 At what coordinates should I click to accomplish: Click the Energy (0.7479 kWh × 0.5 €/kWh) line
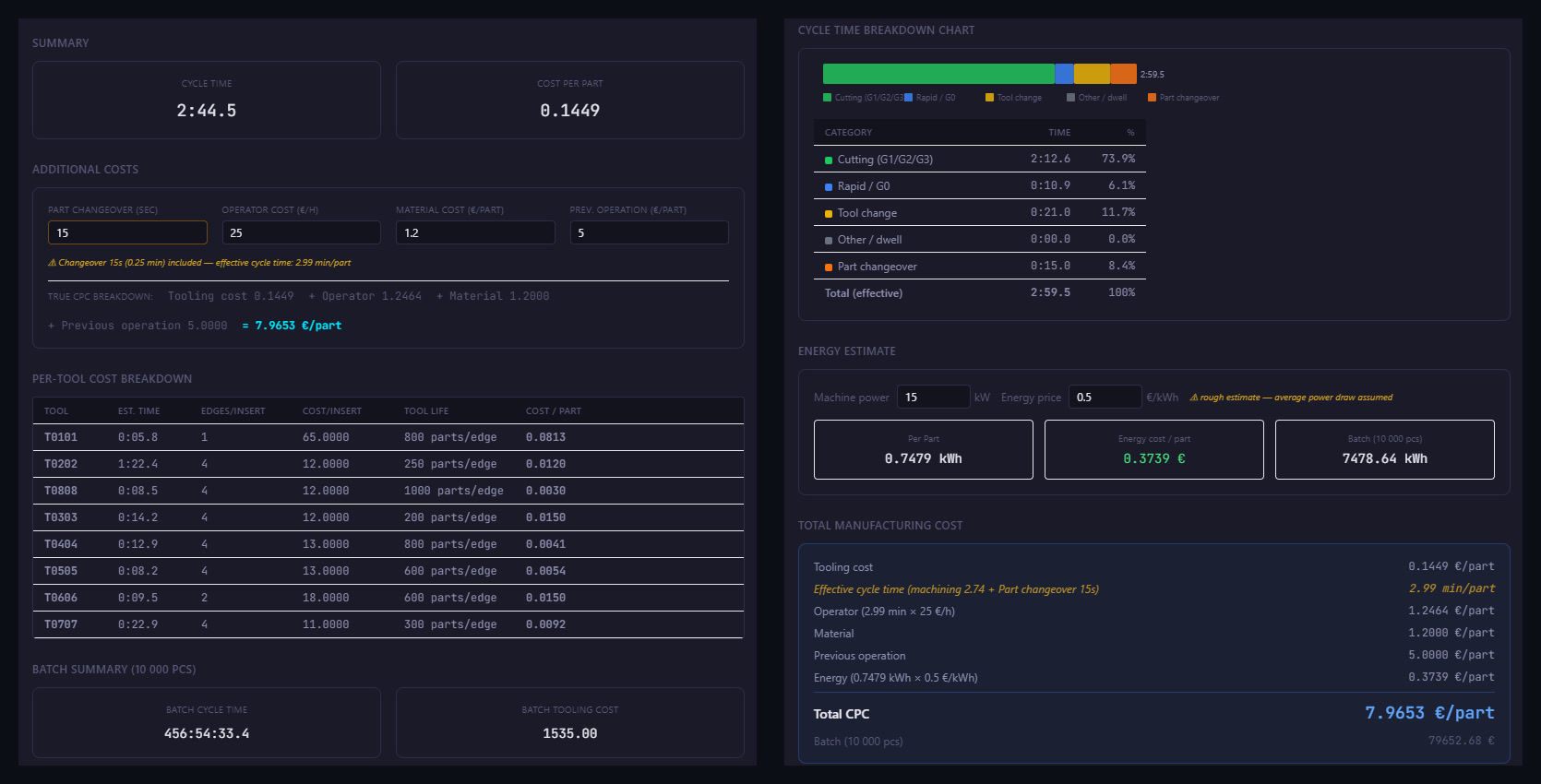tap(1154, 677)
